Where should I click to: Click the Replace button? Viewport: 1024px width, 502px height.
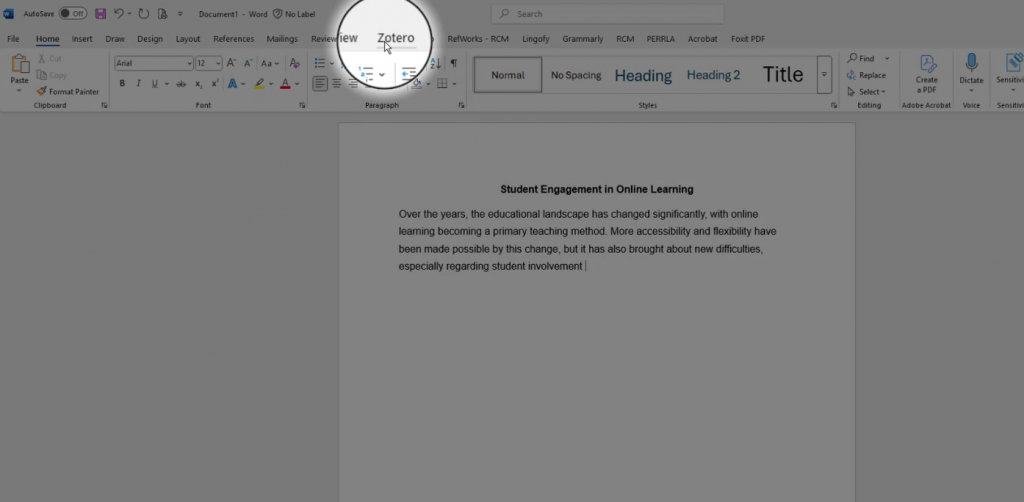(866, 75)
